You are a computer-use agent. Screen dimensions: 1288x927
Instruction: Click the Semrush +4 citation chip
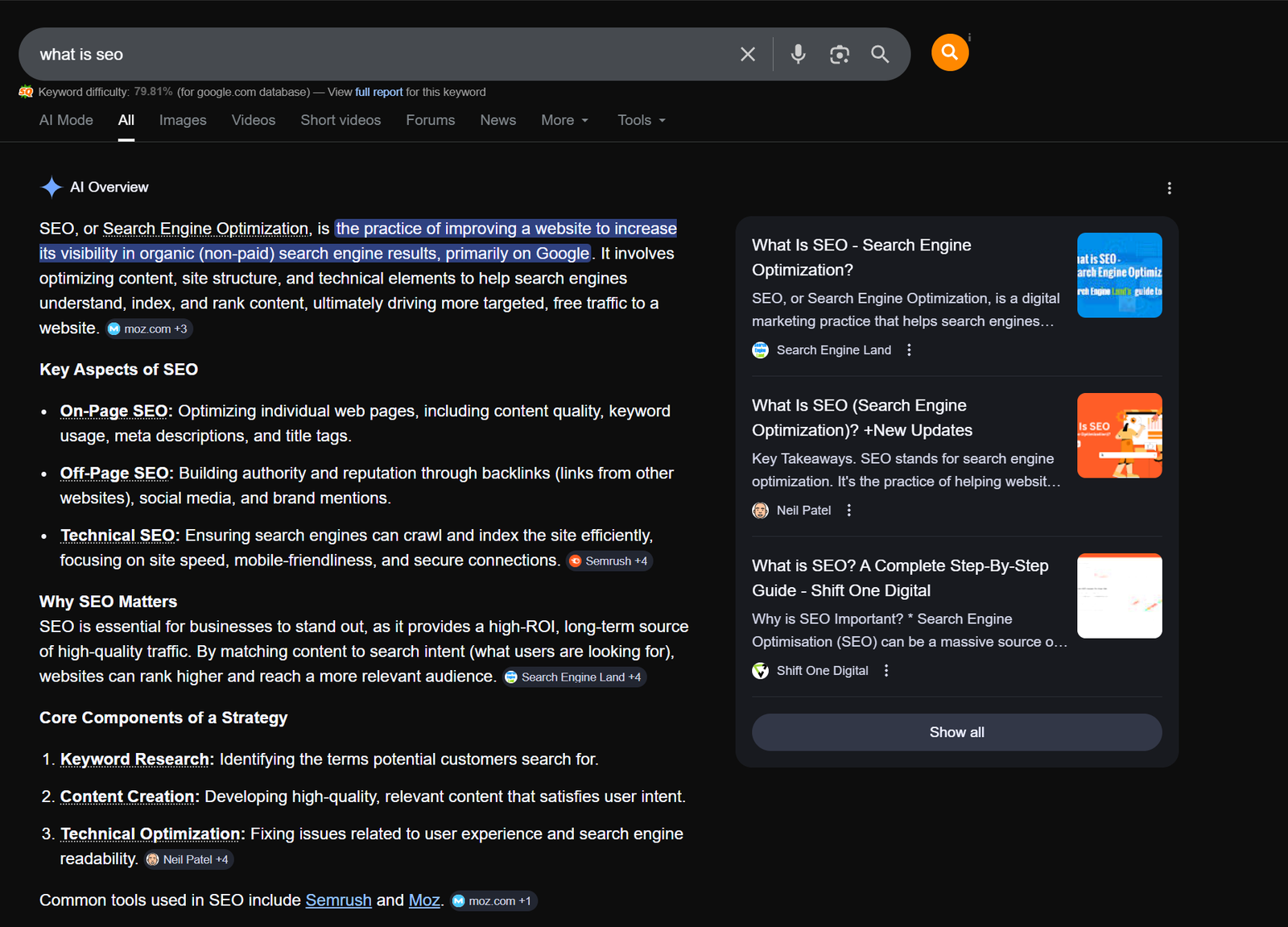point(609,561)
